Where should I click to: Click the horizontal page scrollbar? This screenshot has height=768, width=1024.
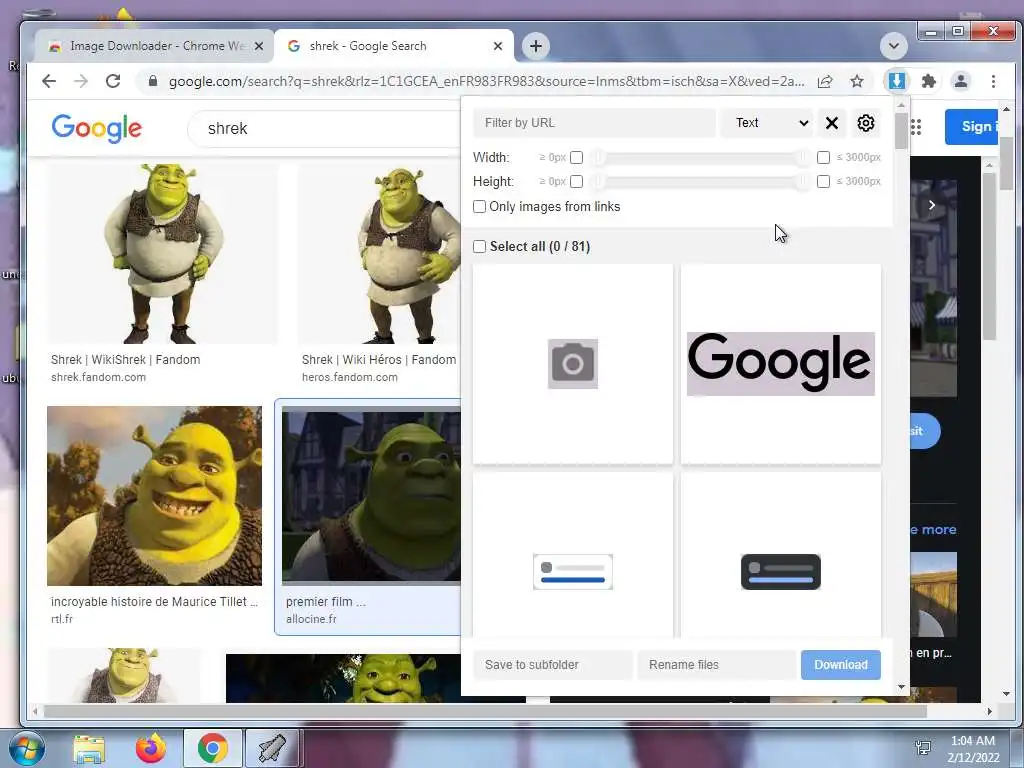pyautogui.click(x=485, y=711)
